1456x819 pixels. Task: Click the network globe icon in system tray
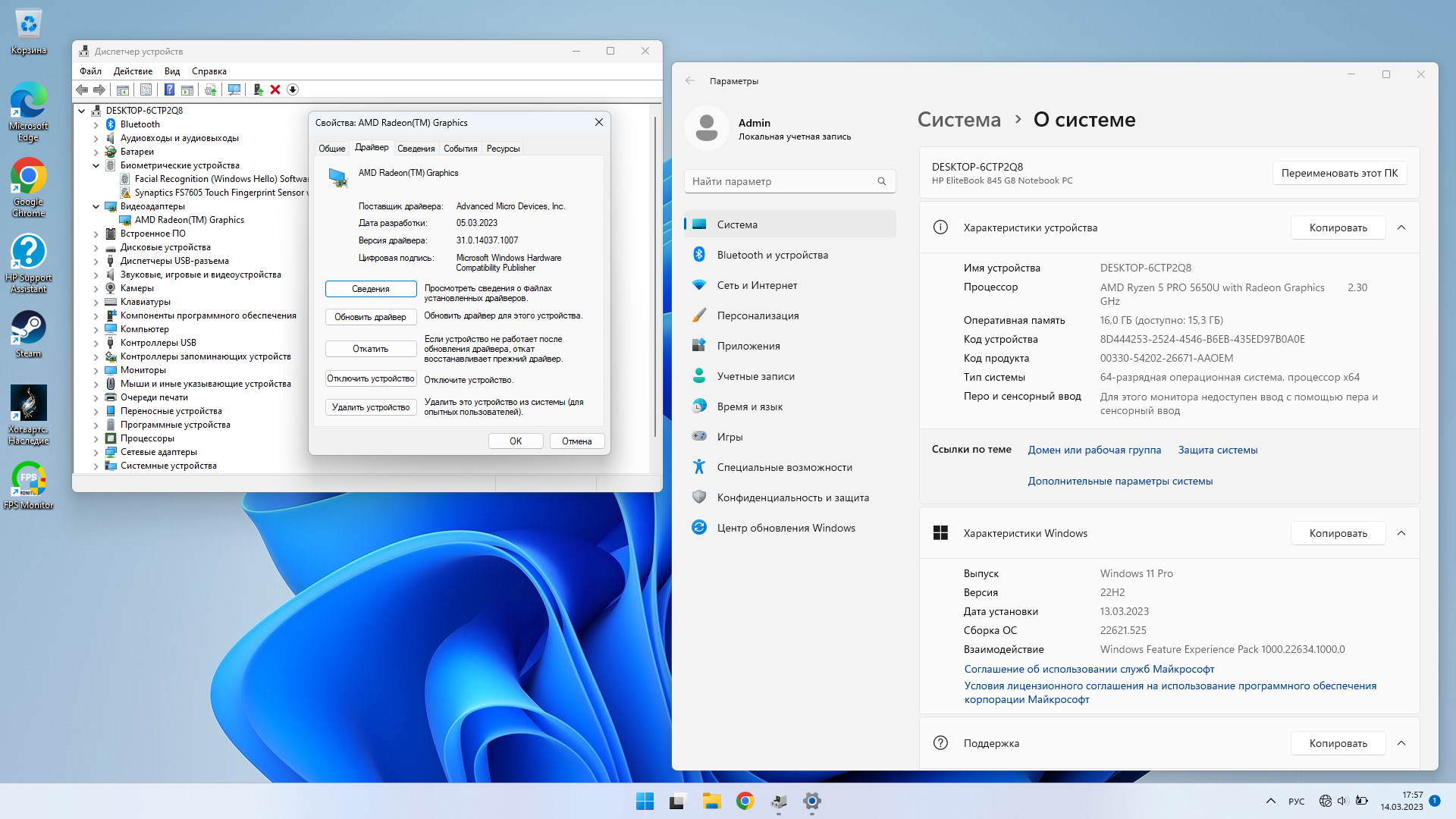pyautogui.click(x=1326, y=801)
